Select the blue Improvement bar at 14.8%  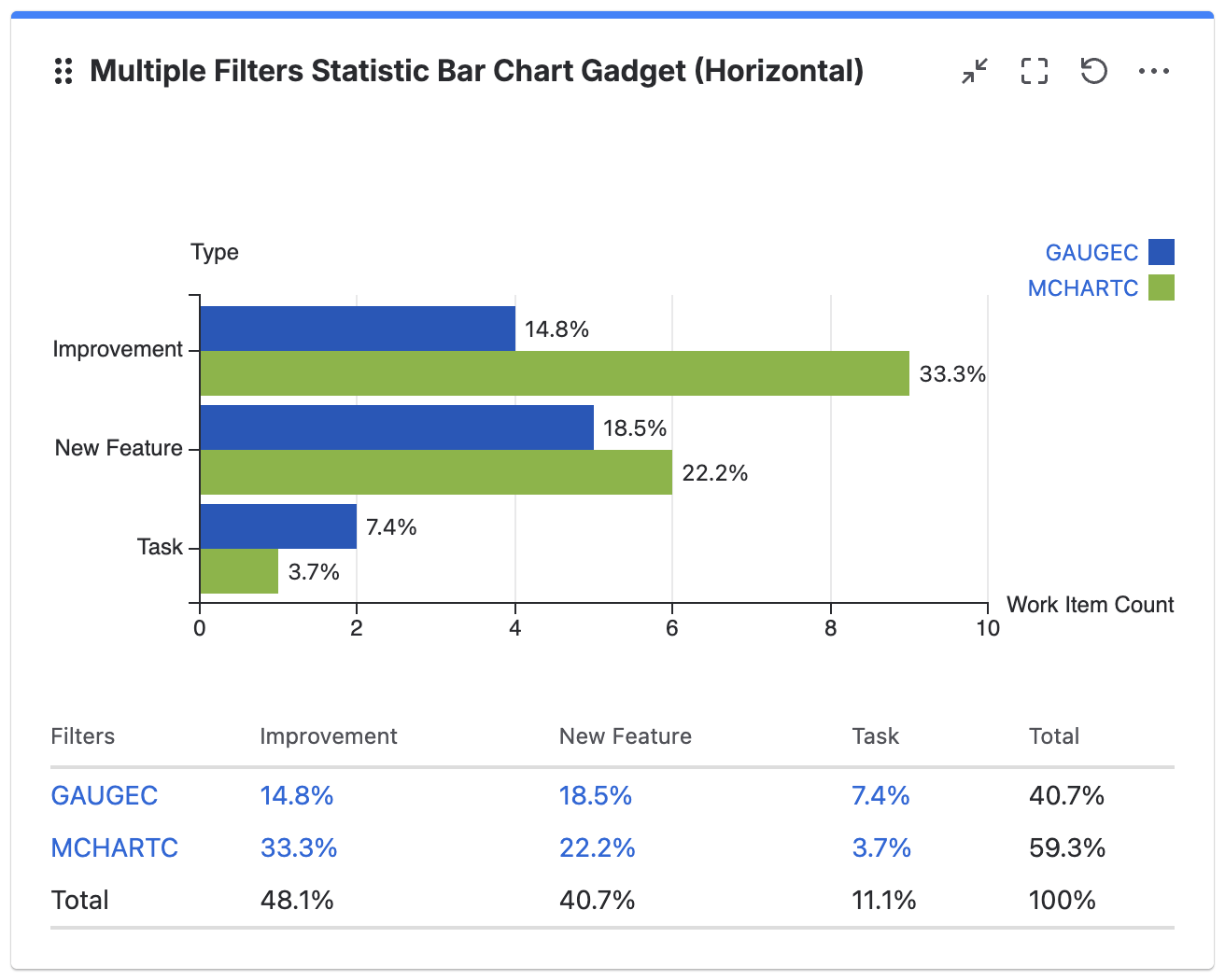coord(358,329)
